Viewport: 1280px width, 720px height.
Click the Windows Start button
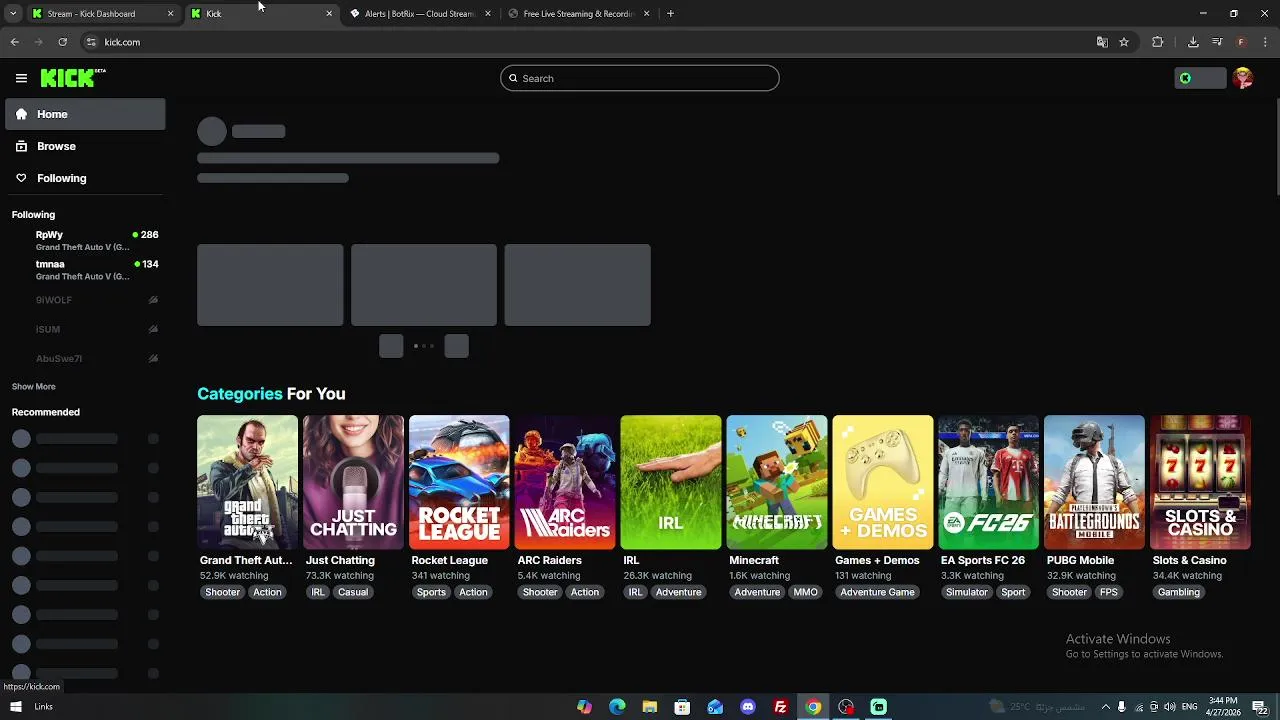15,707
